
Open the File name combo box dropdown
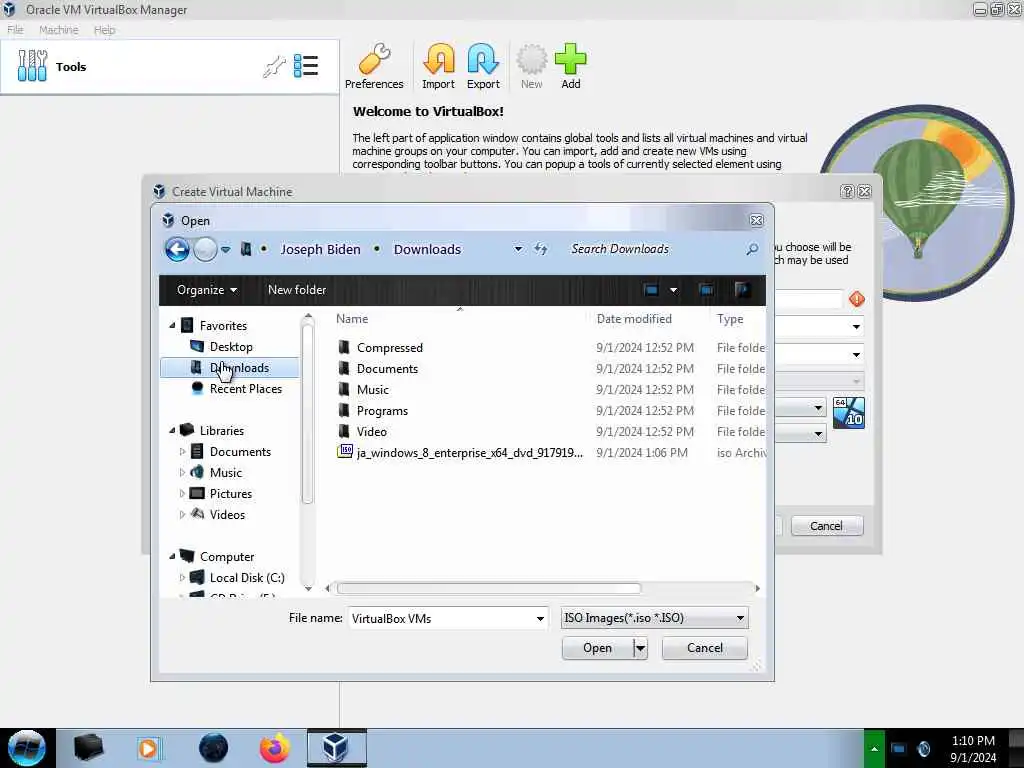tap(540, 618)
